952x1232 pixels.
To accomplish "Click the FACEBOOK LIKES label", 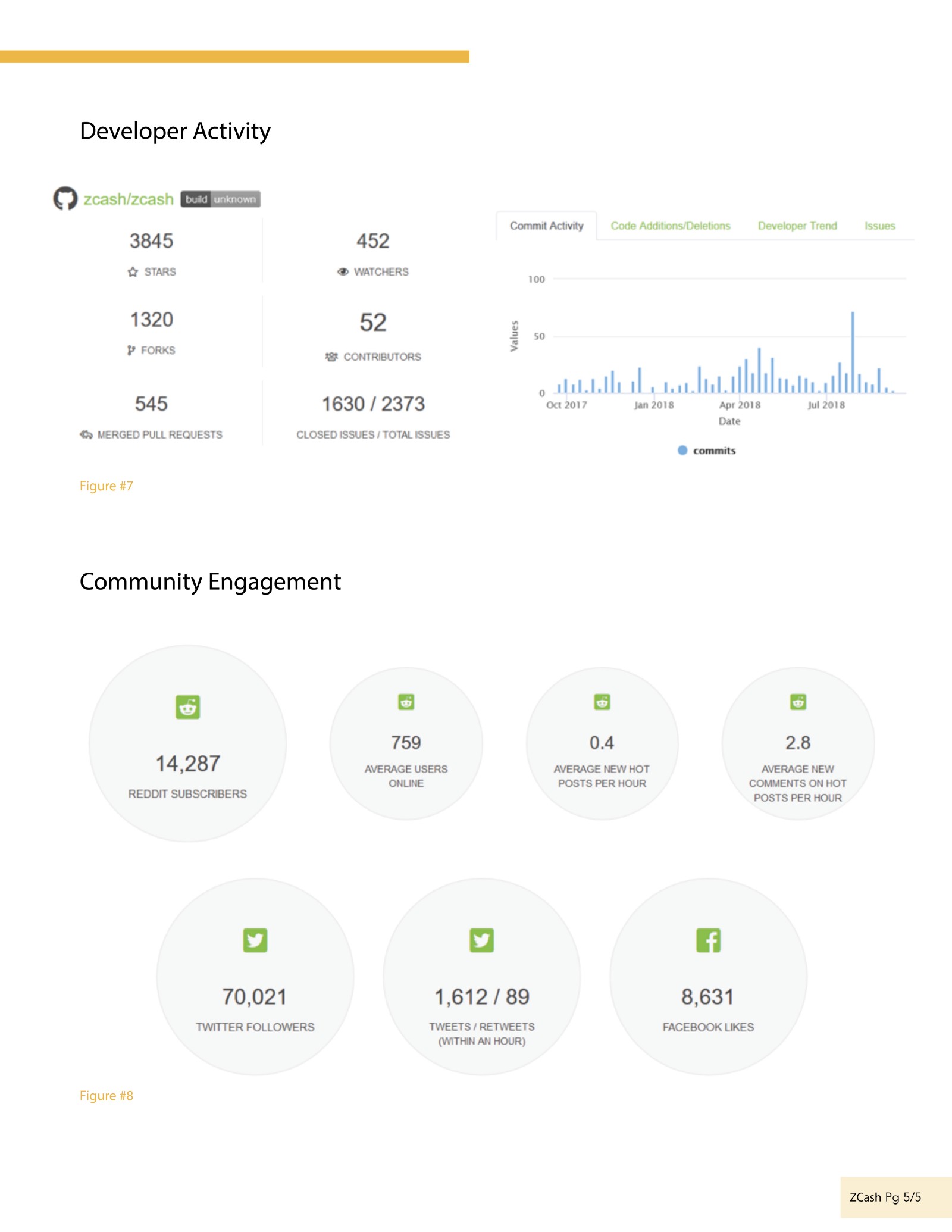I will (708, 1027).
